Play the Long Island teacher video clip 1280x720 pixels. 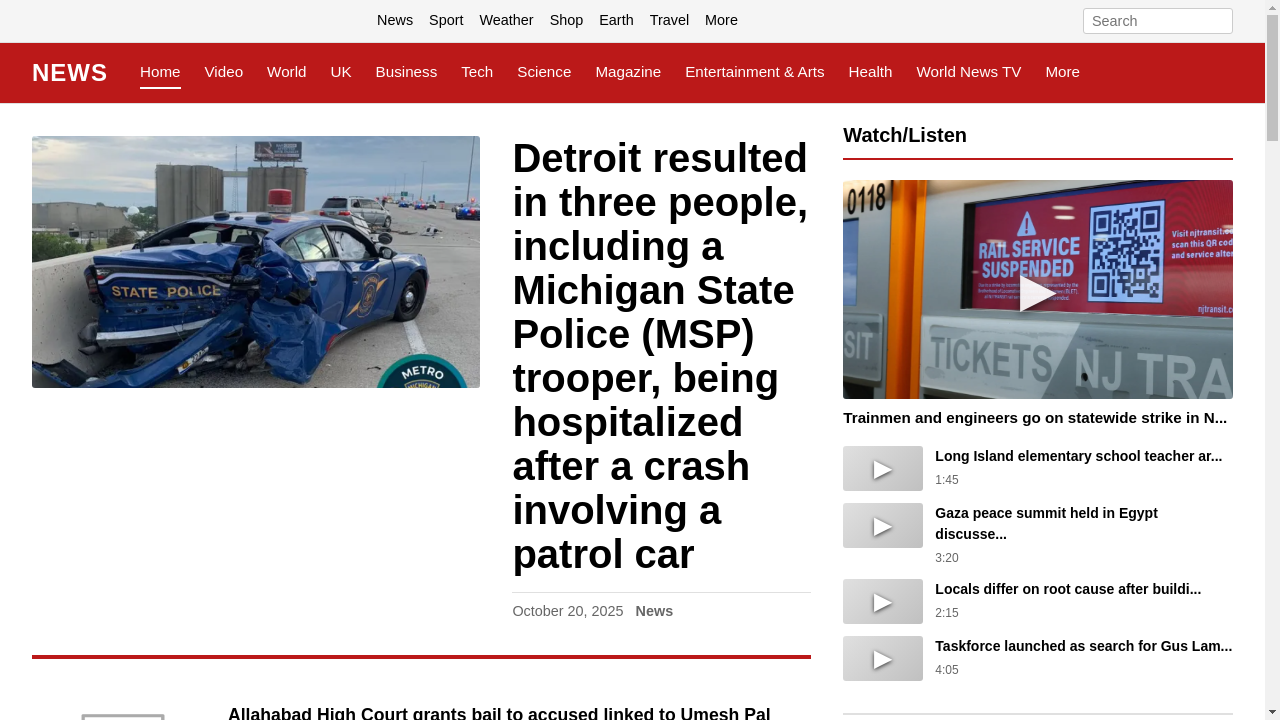point(882,468)
